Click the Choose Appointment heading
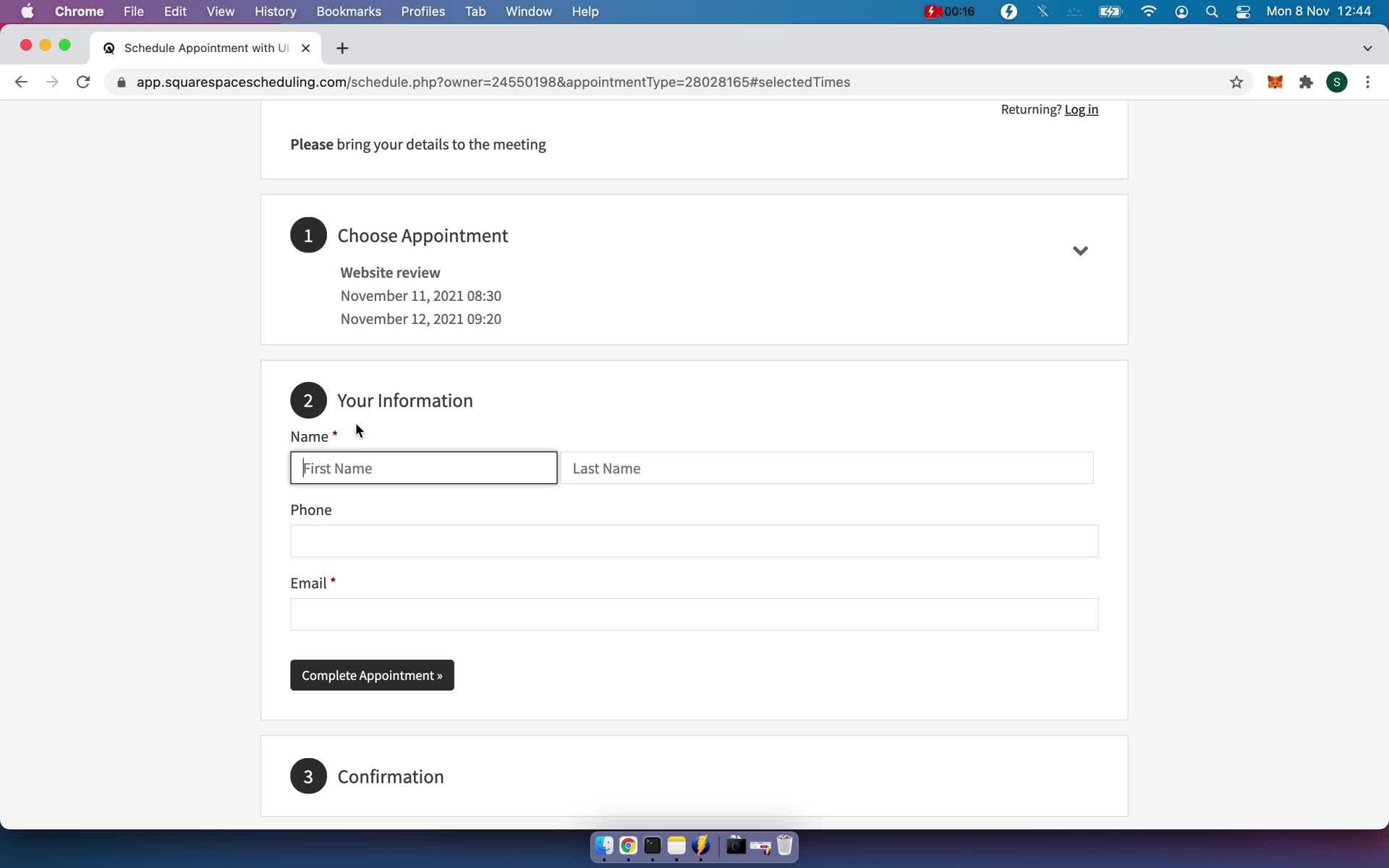The image size is (1389, 868). tap(422, 236)
